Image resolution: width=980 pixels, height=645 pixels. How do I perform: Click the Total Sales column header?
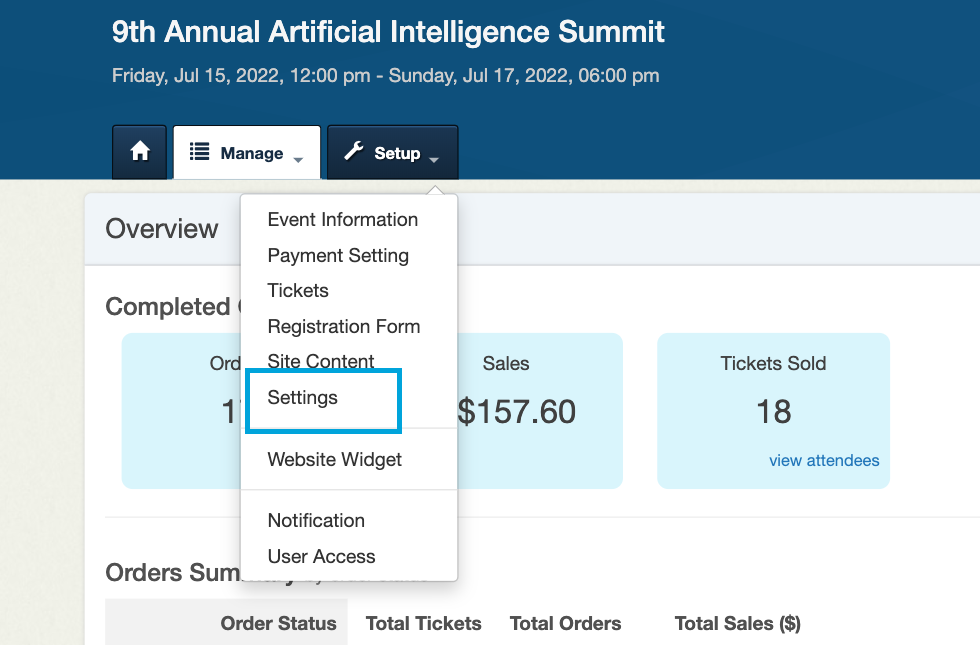pyautogui.click(x=738, y=623)
